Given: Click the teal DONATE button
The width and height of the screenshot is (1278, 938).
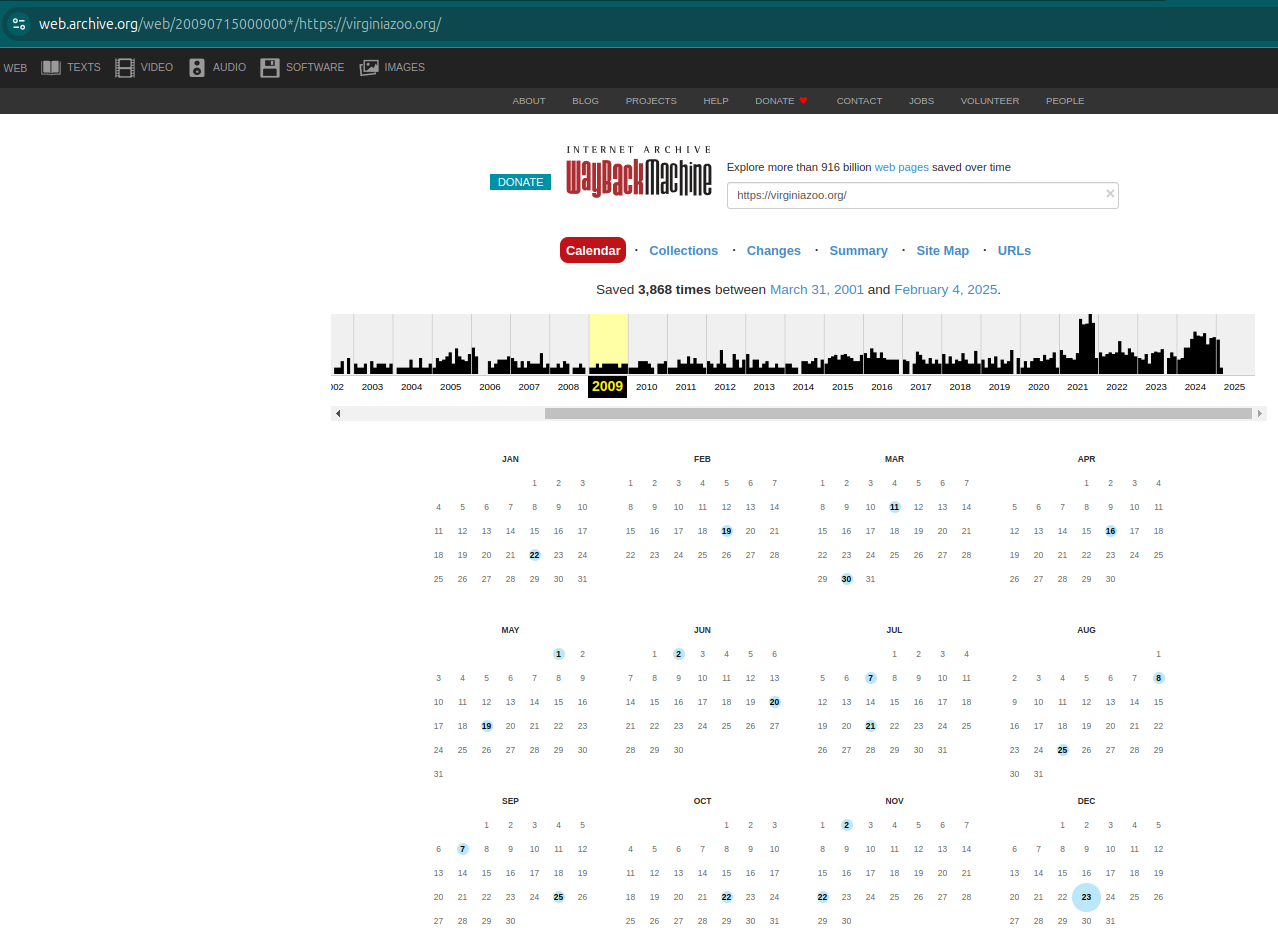Looking at the screenshot, I should click(x=520, y=182).
